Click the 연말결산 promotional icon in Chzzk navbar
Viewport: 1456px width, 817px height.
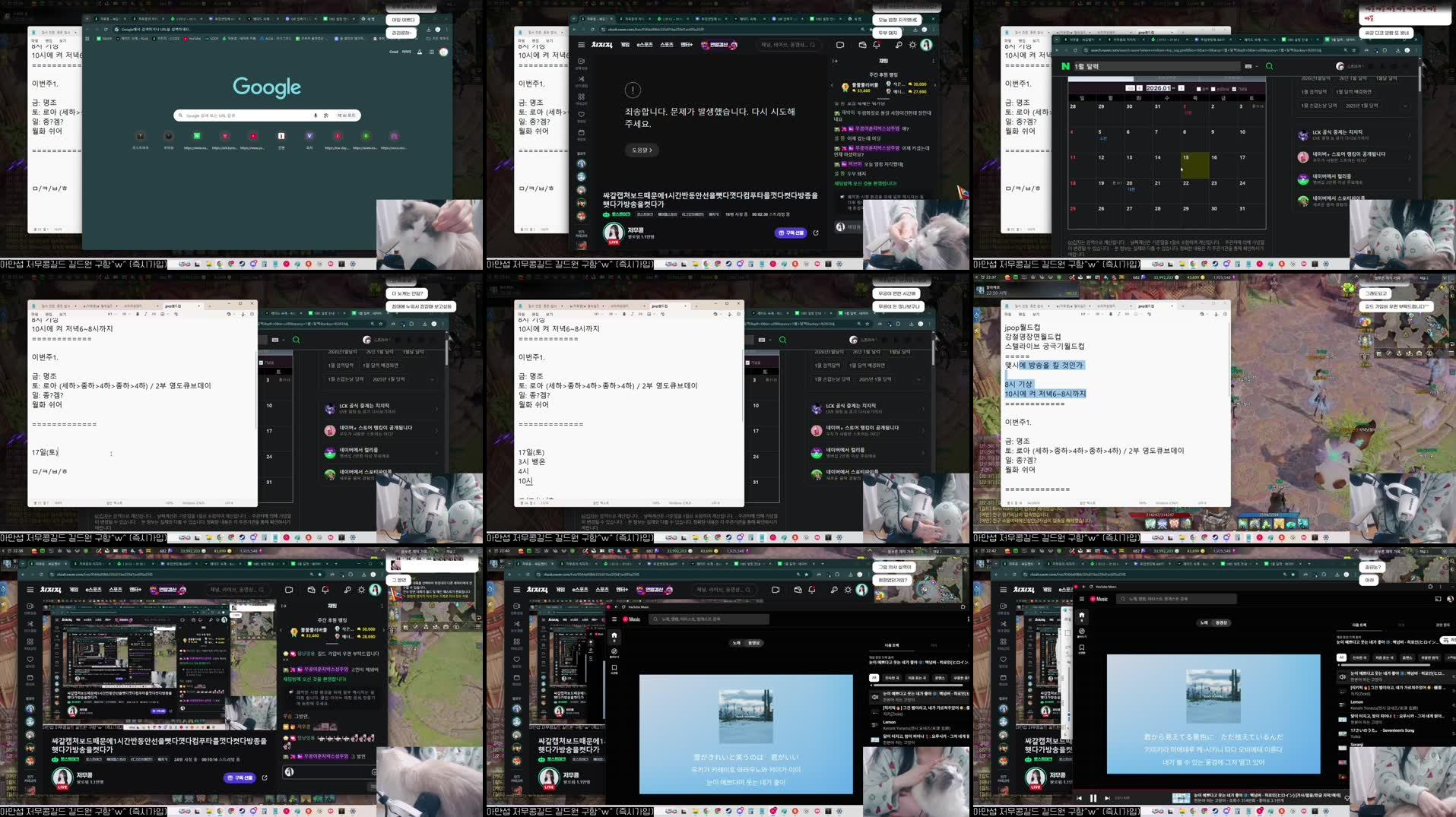pos(719,46)
